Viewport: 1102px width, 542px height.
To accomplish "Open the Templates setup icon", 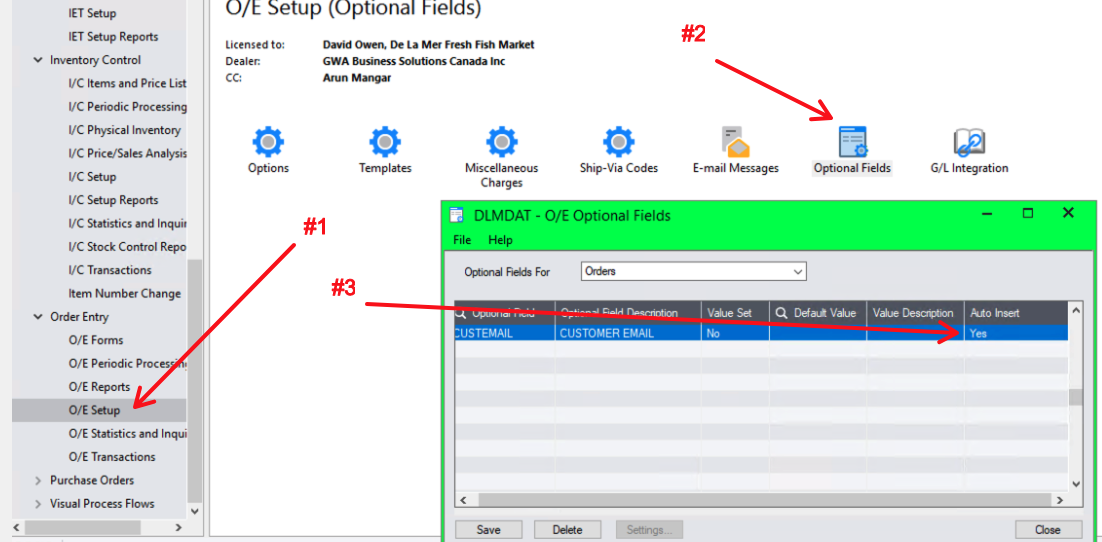I will coord(385,142).
